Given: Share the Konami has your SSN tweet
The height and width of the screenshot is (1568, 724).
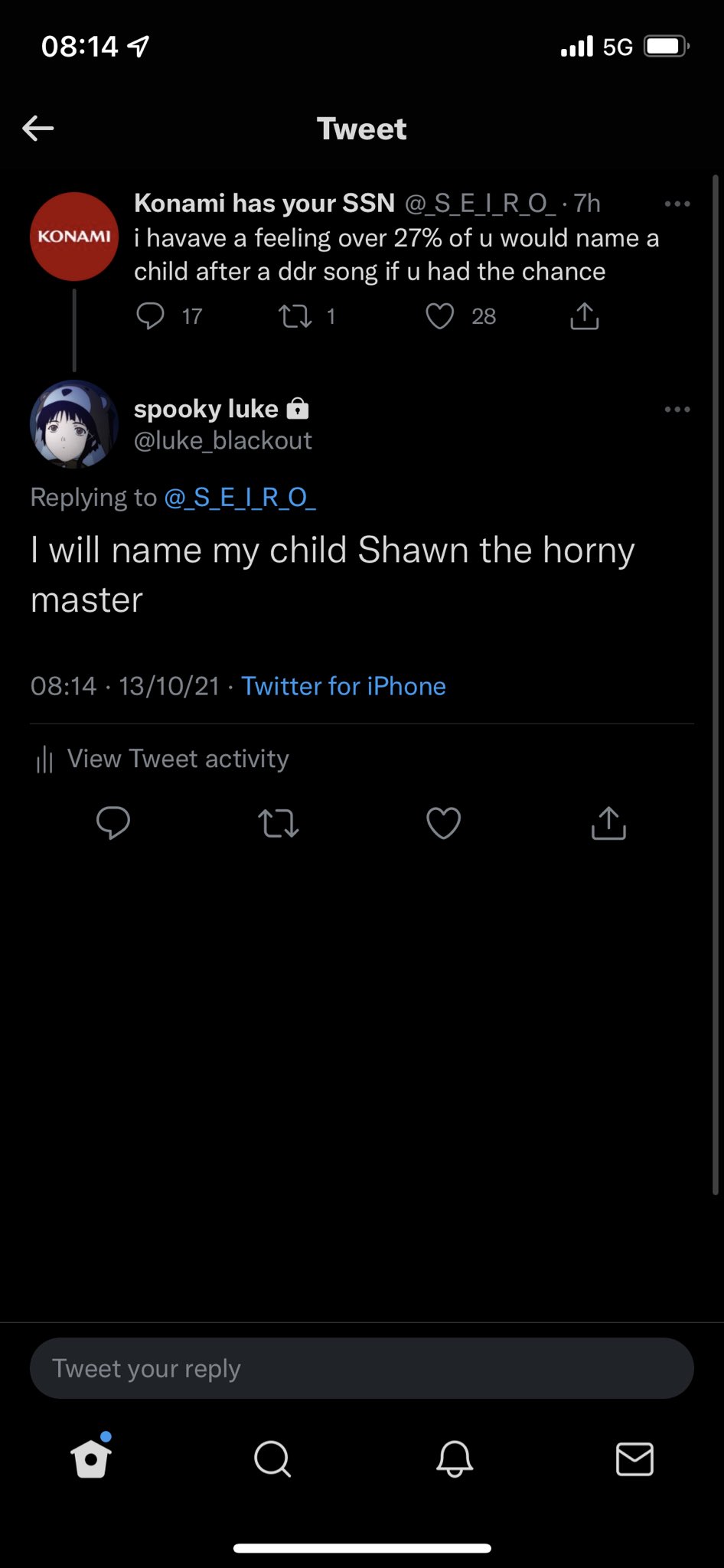Looking at the screenshot, I should point(585,315).
